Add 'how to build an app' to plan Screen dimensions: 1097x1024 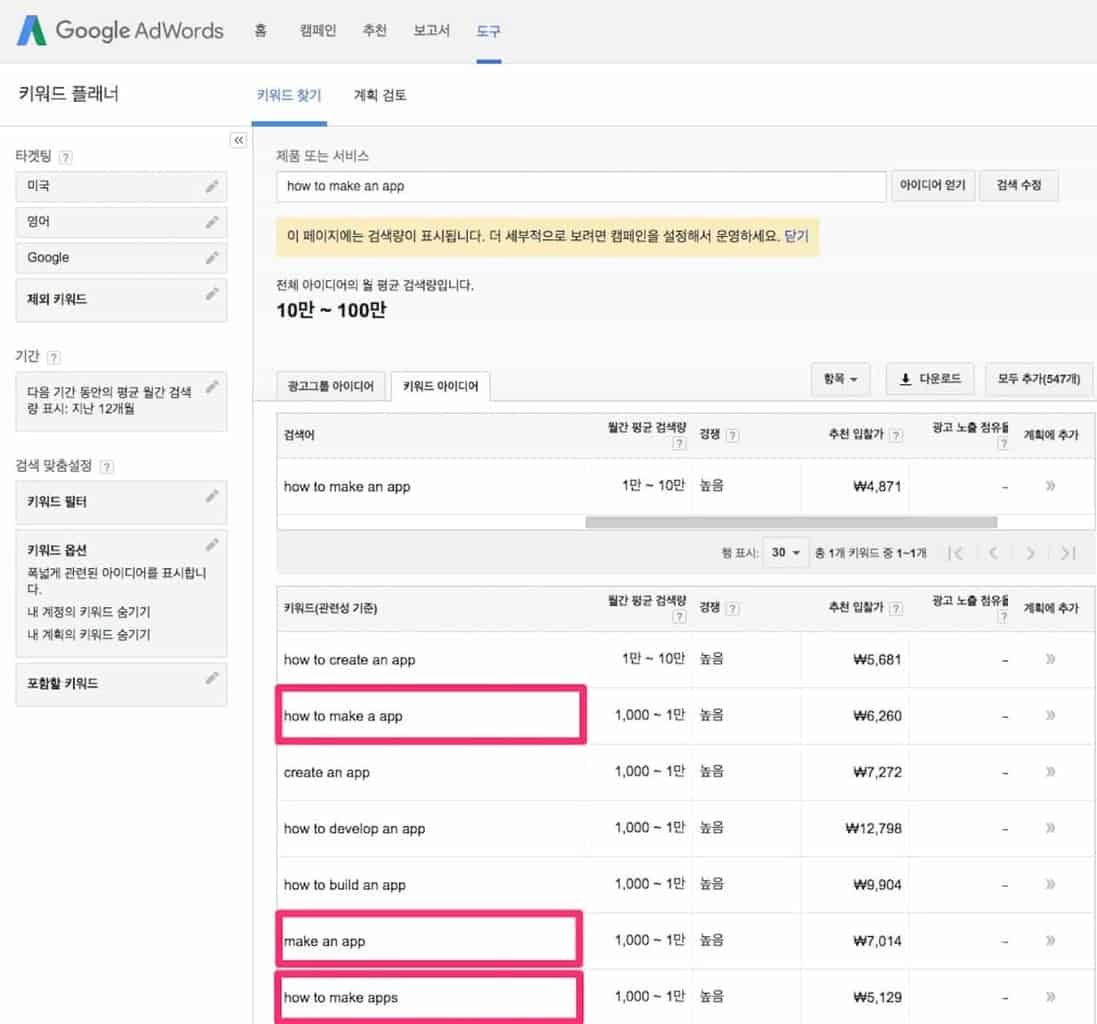(1050, 884)
